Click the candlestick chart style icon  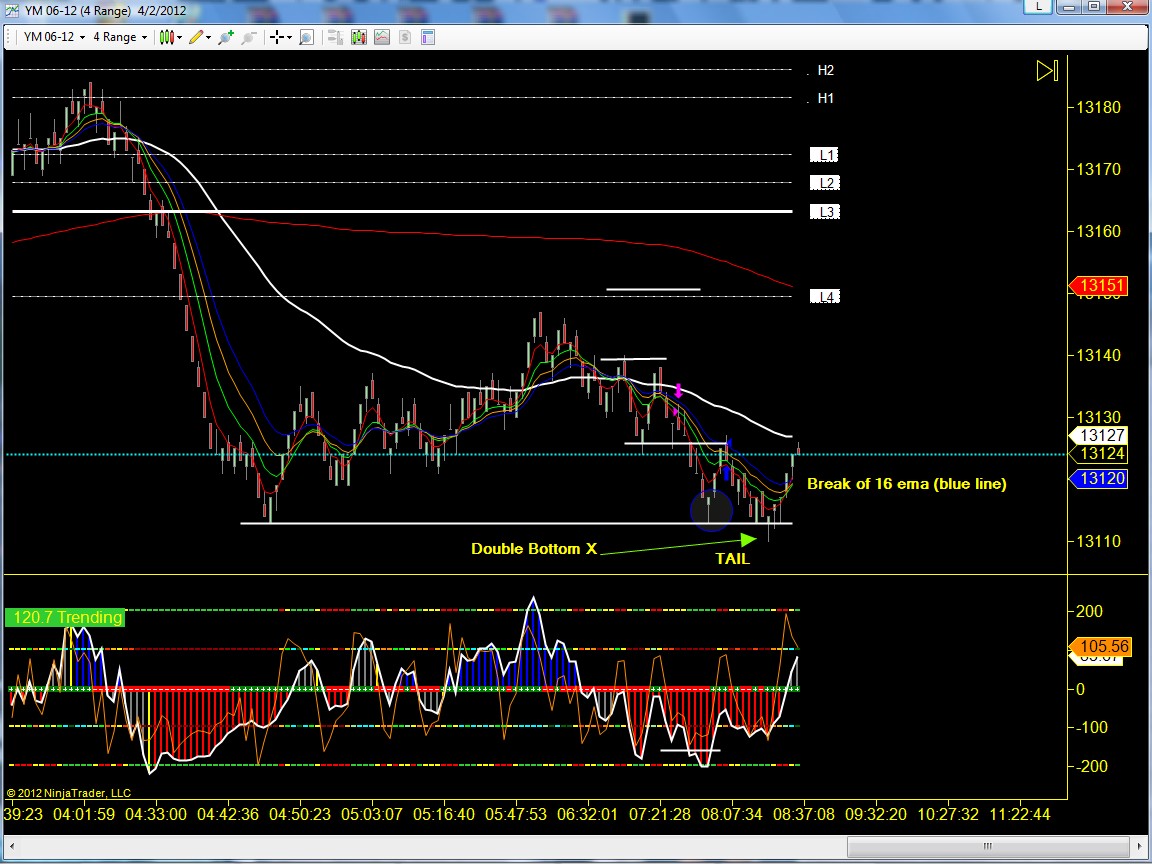(166, 37)
